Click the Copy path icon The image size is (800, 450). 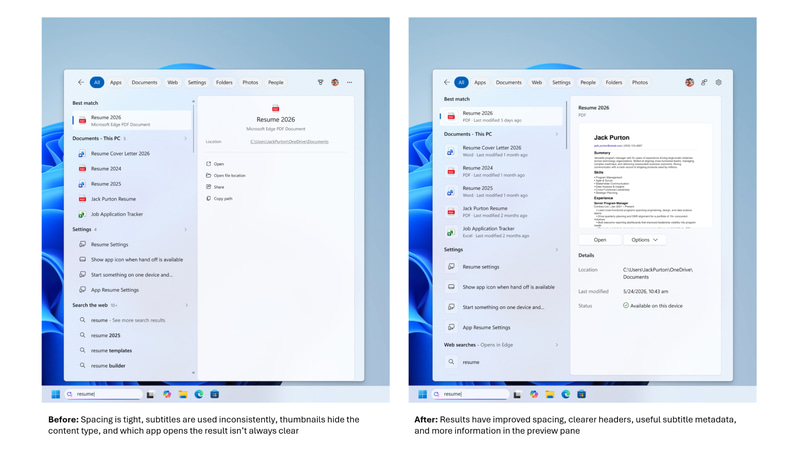tap(208, 198)
